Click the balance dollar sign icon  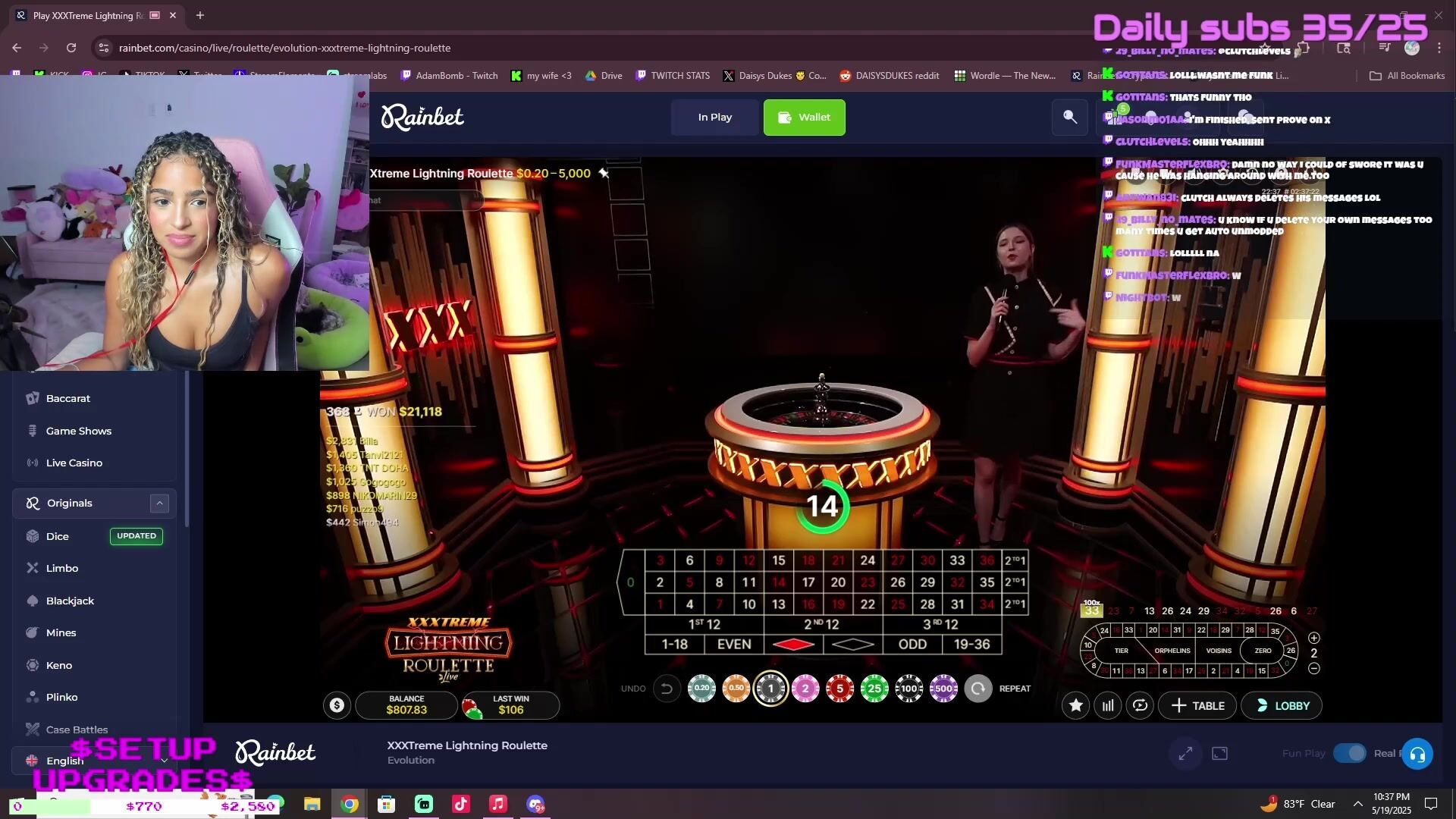click(x=337, y=706)
